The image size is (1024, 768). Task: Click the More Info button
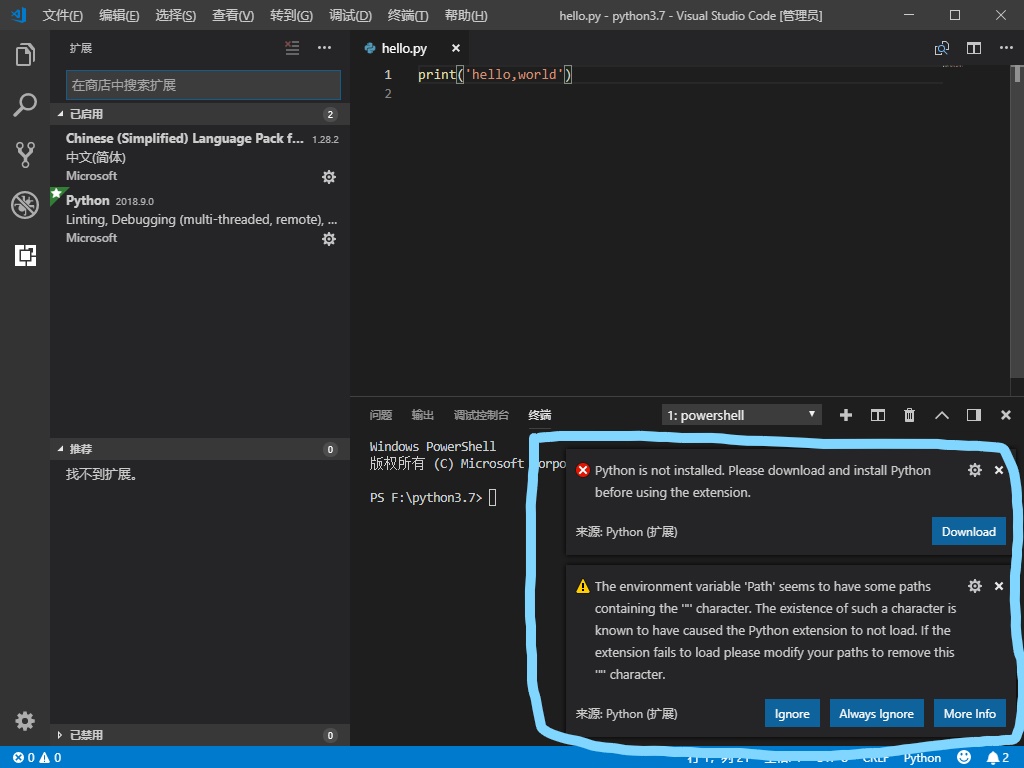click(970, 713)
